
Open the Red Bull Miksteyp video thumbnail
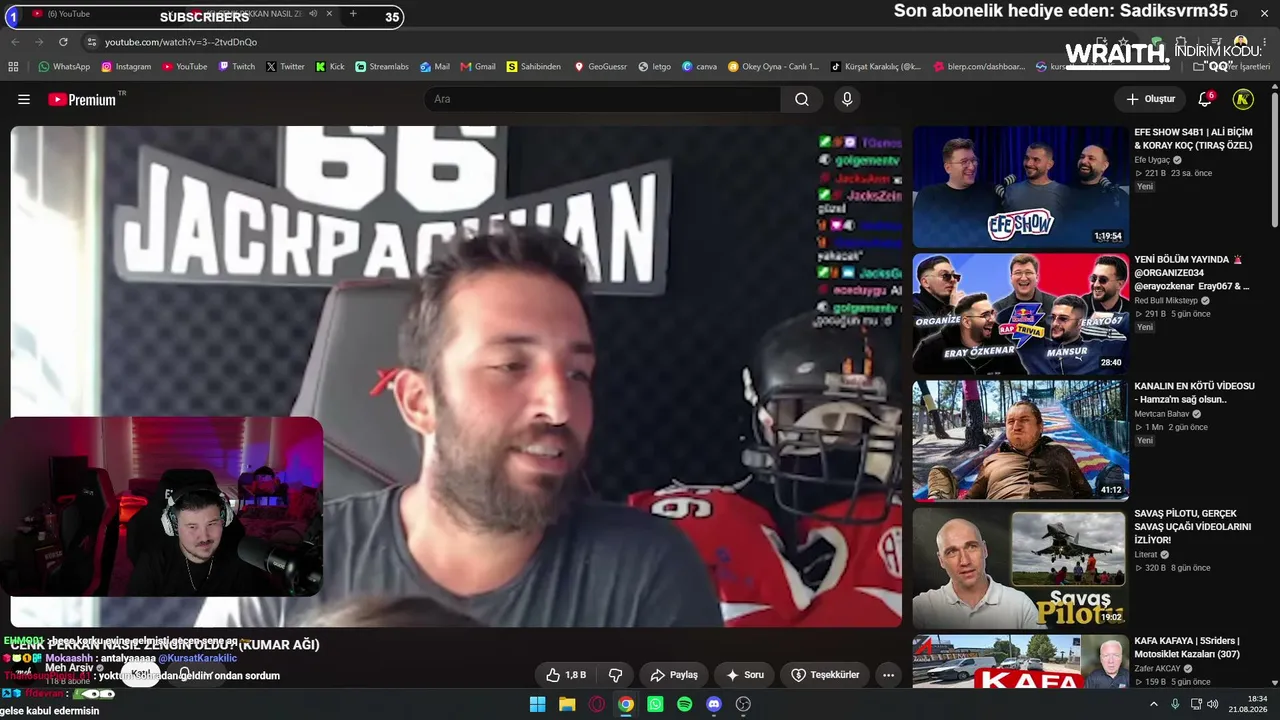coord(1020,313)
